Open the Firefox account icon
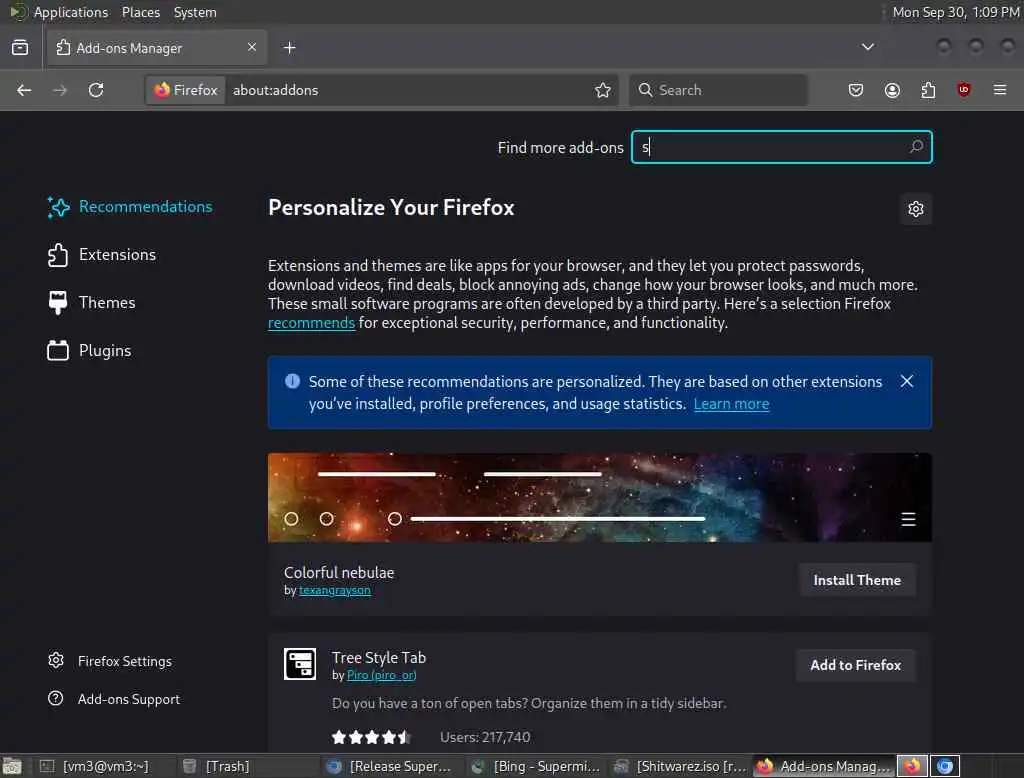This screenshot has width=1024, height=778. pyautogui.click(x=892, y=90)
